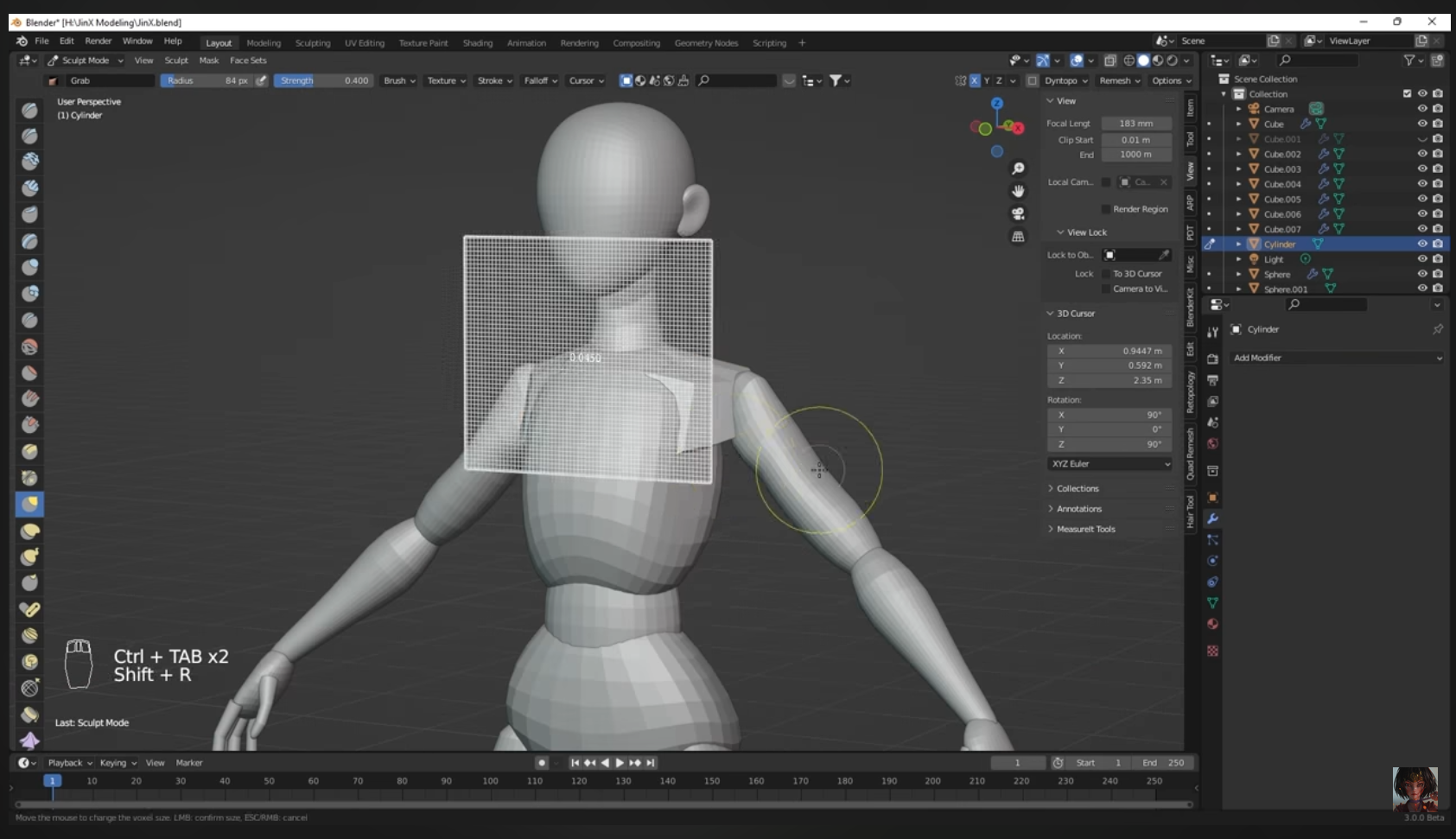This screenshot has height=839, width=1456.
Task: Expand the Collections panel section
Action: (x=1077, y=489)
